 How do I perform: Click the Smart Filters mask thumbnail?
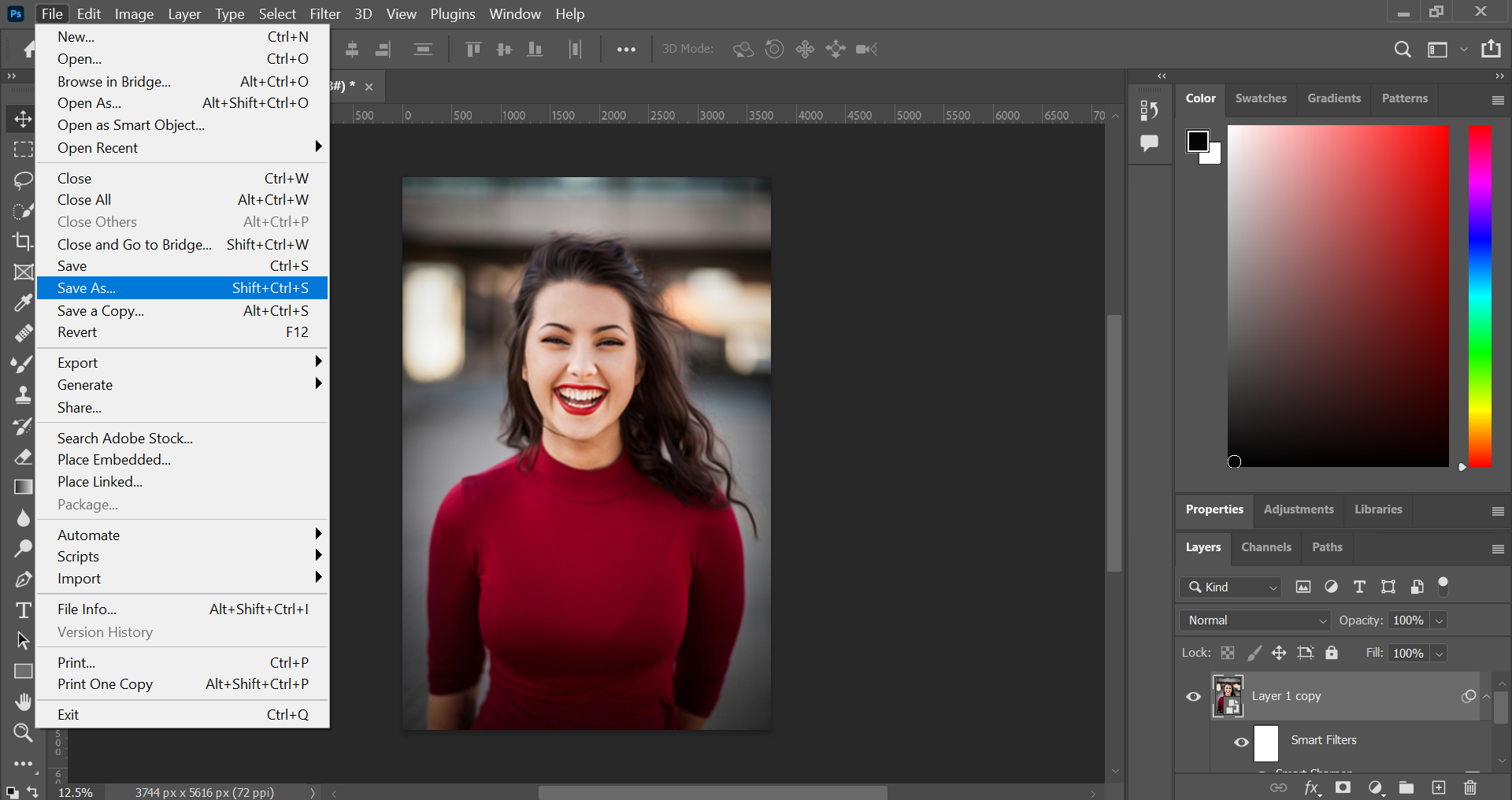click(1266, 743)
